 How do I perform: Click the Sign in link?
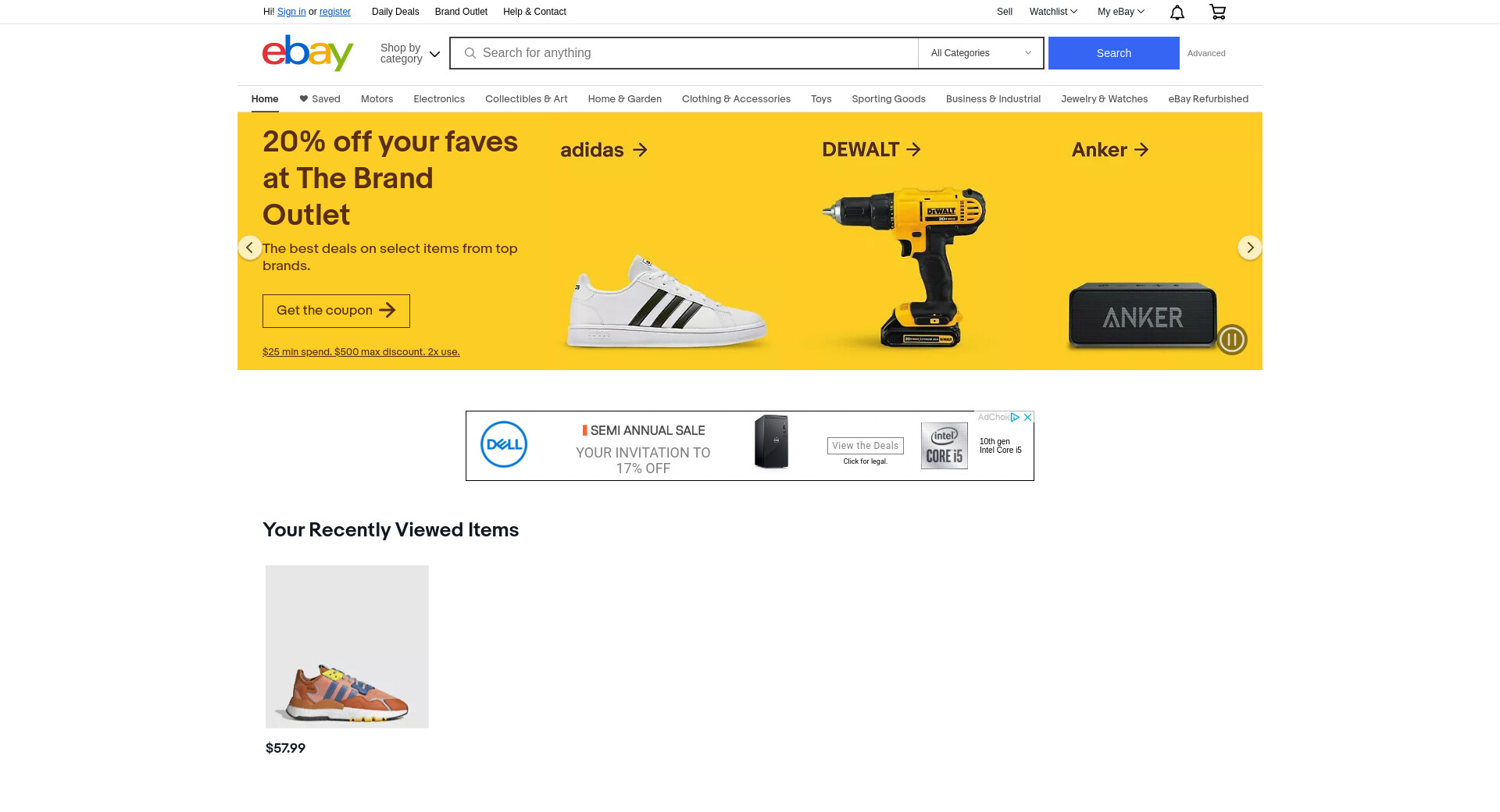tap(291, 12)
